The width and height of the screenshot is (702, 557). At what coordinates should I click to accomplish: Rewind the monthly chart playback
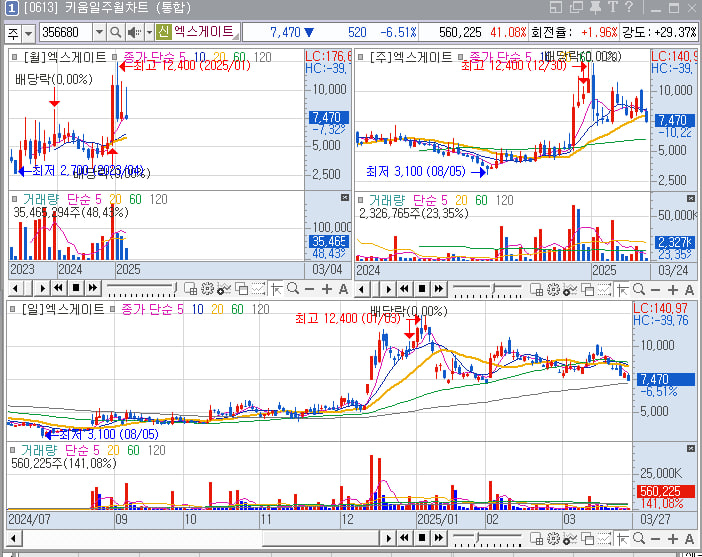[x=58, y=288]
